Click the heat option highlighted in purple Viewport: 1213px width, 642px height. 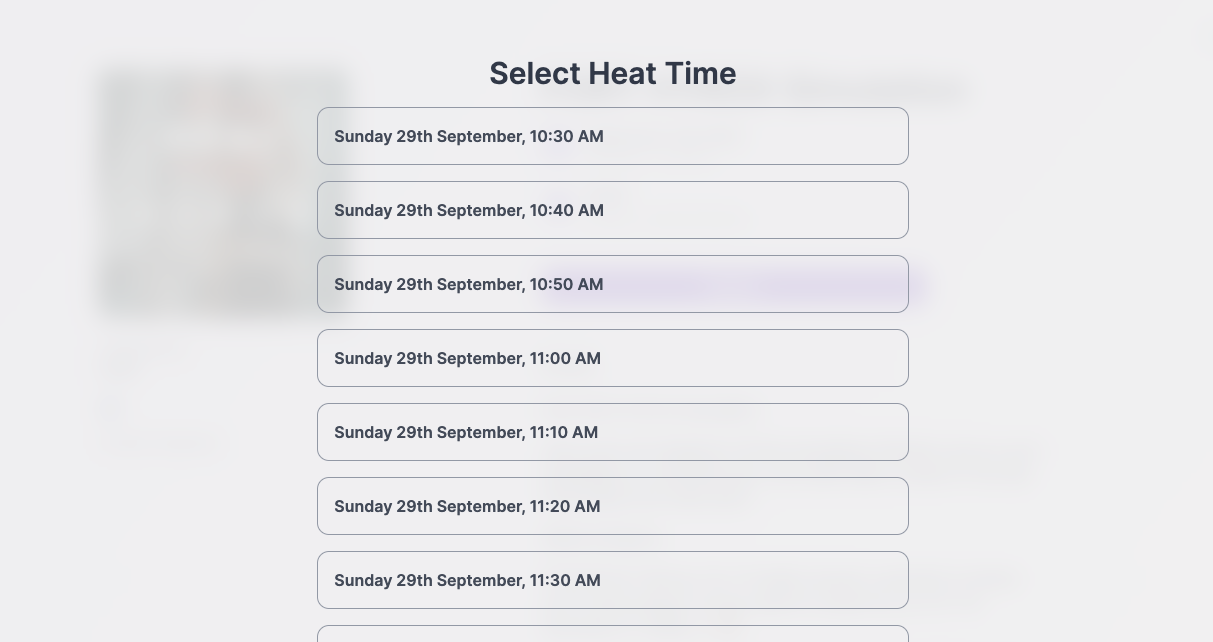click(612, 284)
